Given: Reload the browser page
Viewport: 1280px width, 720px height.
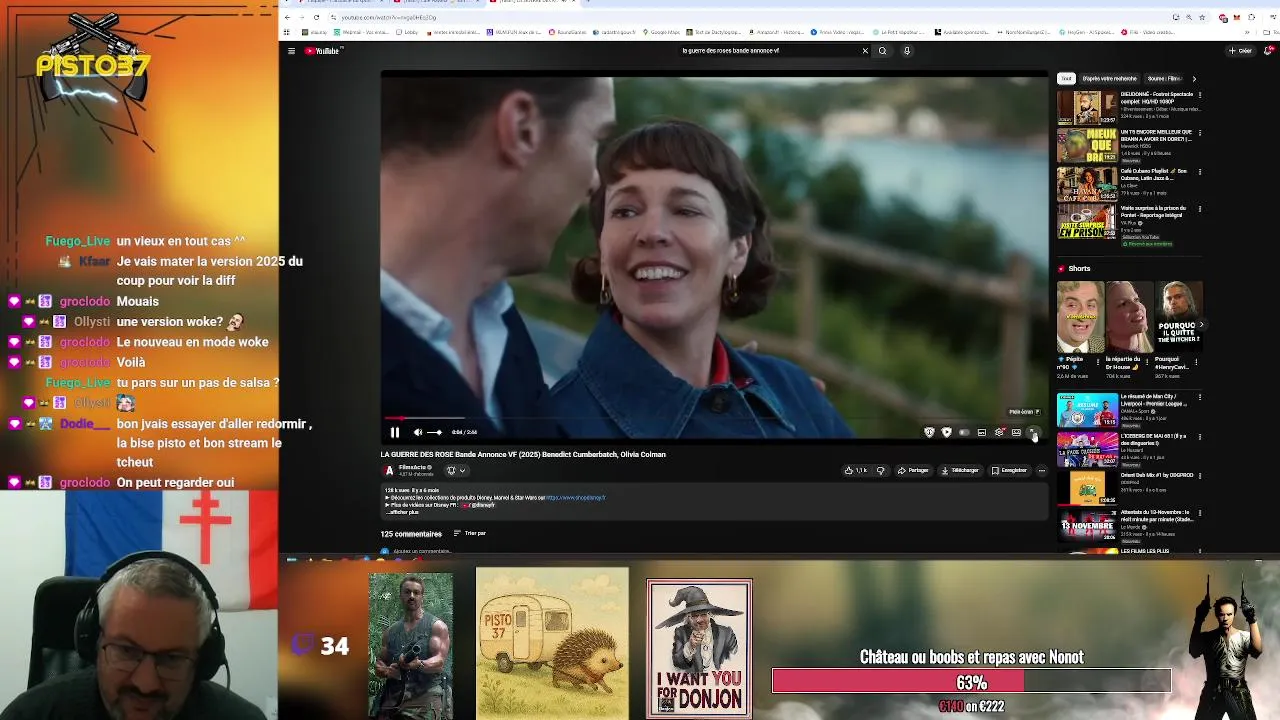Looking at the screenshot, I should click(x=317, y=17).
